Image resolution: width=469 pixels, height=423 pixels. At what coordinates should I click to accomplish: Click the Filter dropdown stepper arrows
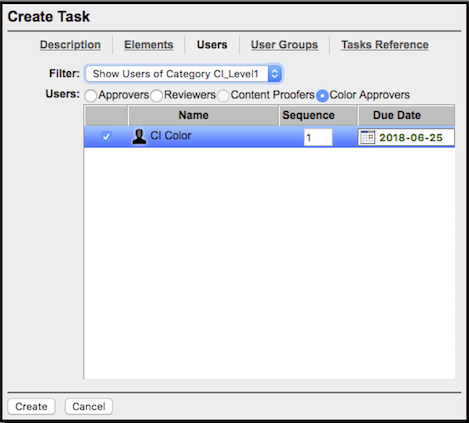tap(275, 74)
